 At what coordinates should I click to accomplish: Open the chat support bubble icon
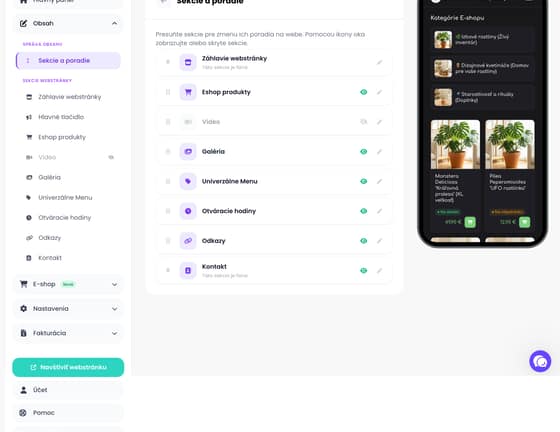[540, 361]
